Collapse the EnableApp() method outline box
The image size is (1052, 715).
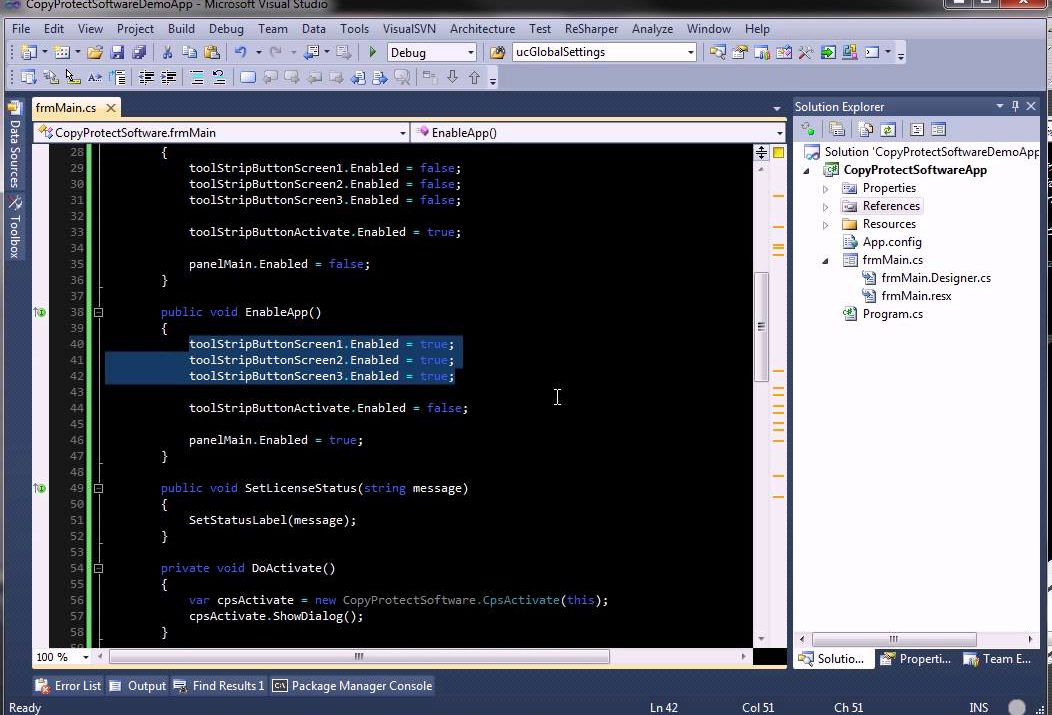(x=98, y=312)
